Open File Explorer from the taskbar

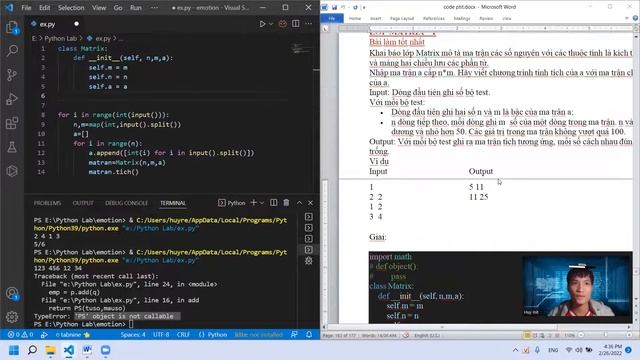pyautogui.click(x=51, y=350)
